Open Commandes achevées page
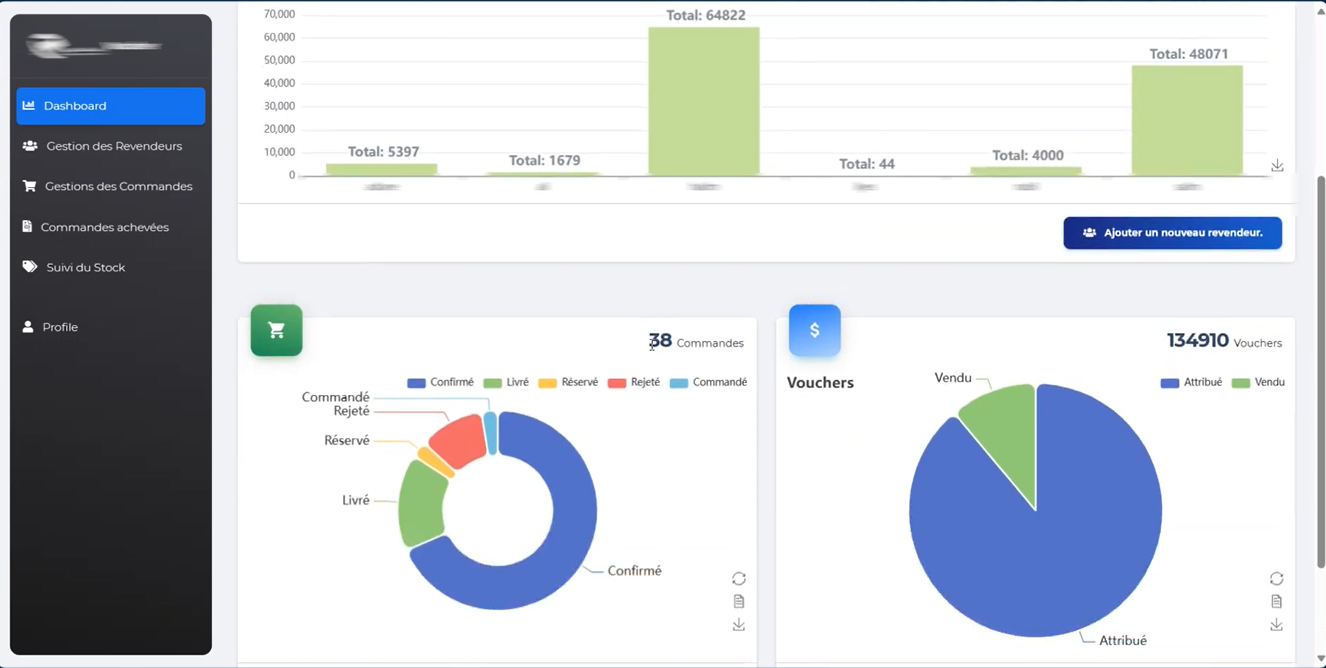Viewport: 1326px width, 668px height. (110, 226)
